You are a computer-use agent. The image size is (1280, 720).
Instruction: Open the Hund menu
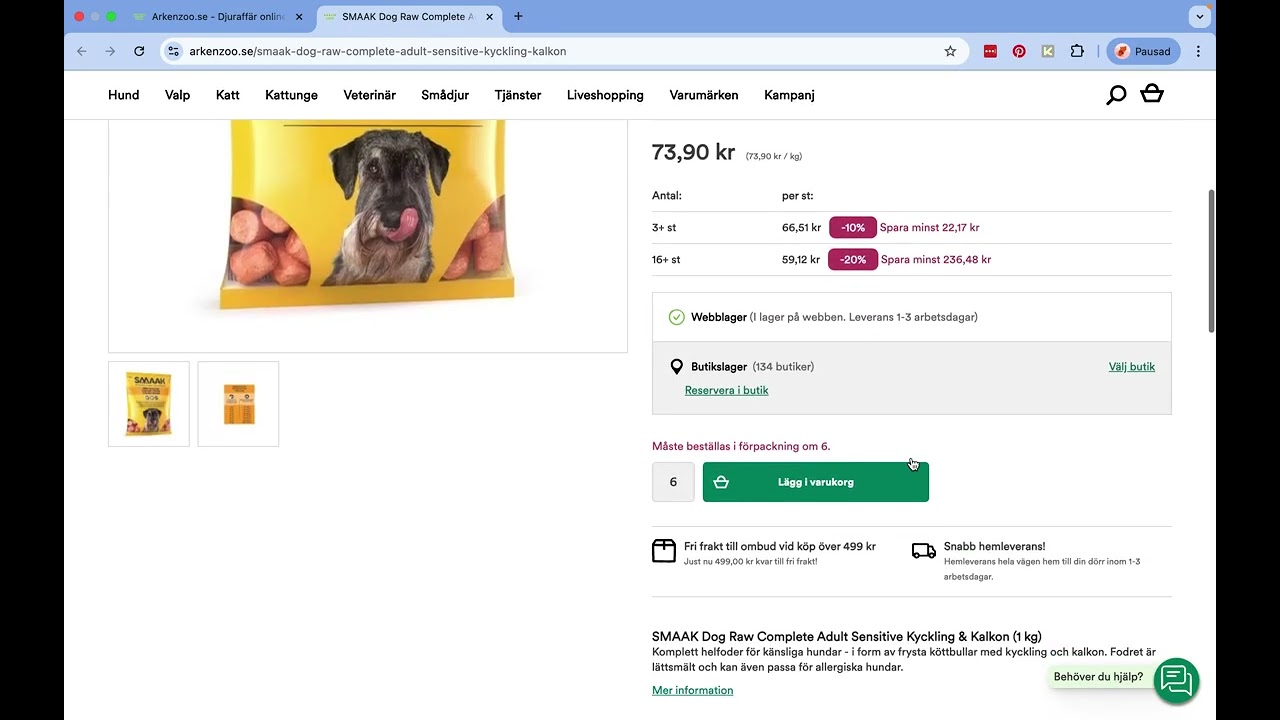pyautogui.click(x=123, y=95)
